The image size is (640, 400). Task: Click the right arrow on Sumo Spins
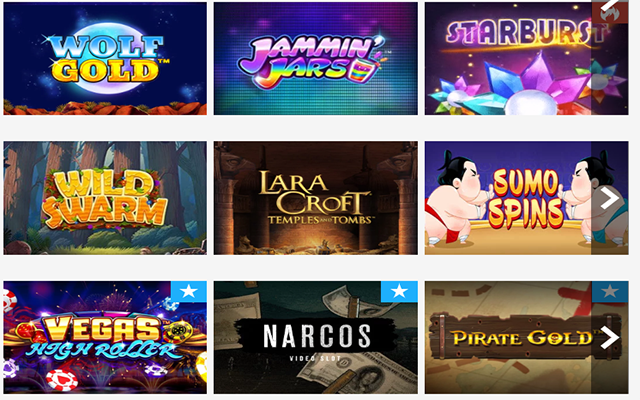pos(610,198)
